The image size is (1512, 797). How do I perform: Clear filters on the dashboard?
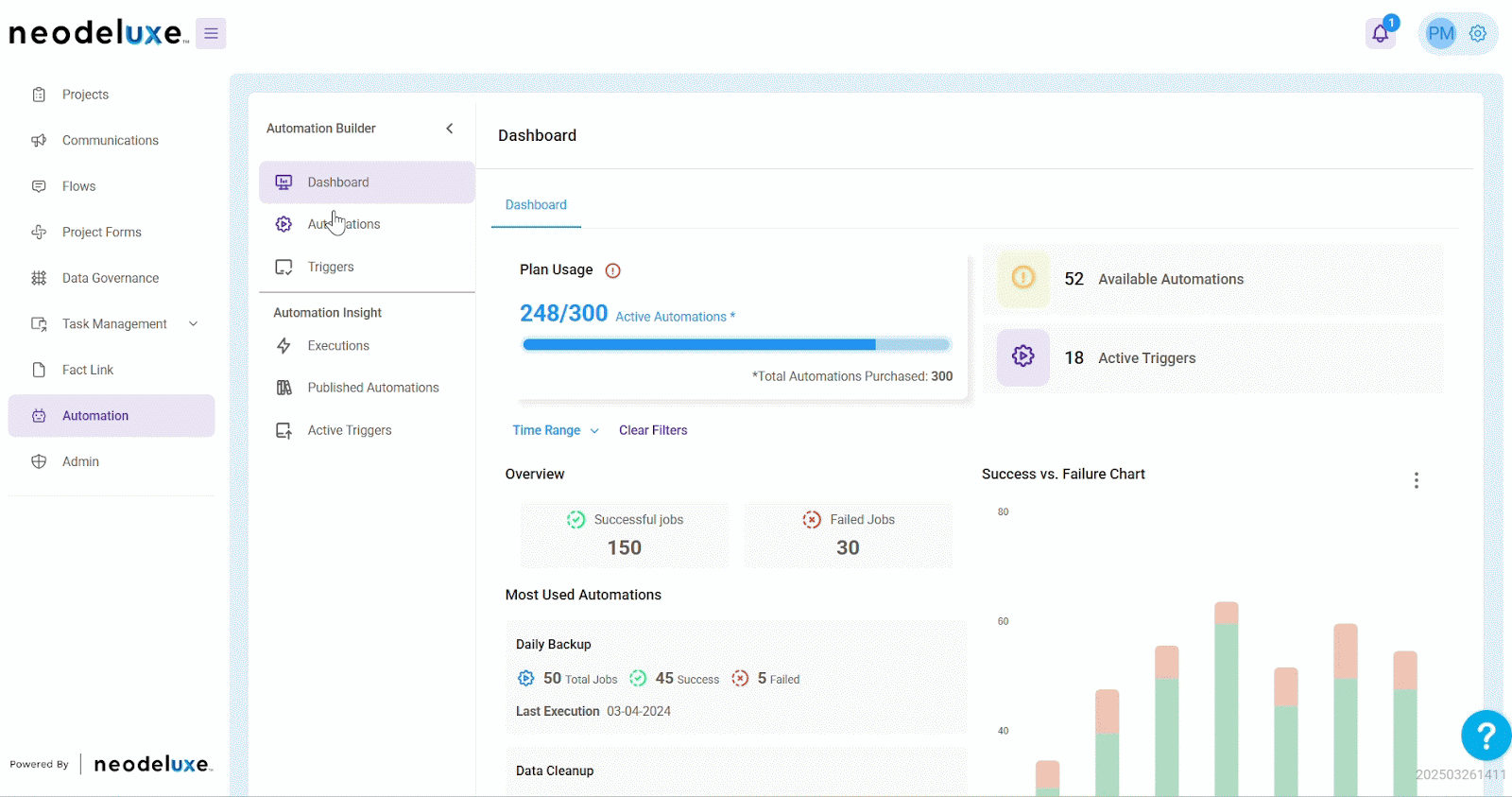tap(653, 430)
